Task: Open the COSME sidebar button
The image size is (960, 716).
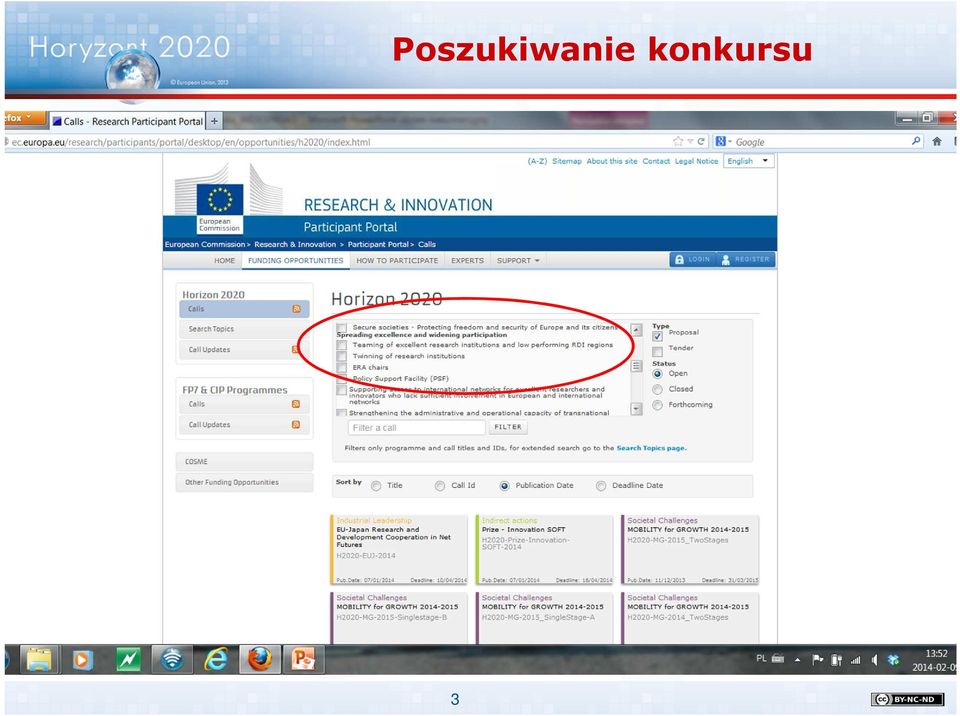Action: (244, 462)
